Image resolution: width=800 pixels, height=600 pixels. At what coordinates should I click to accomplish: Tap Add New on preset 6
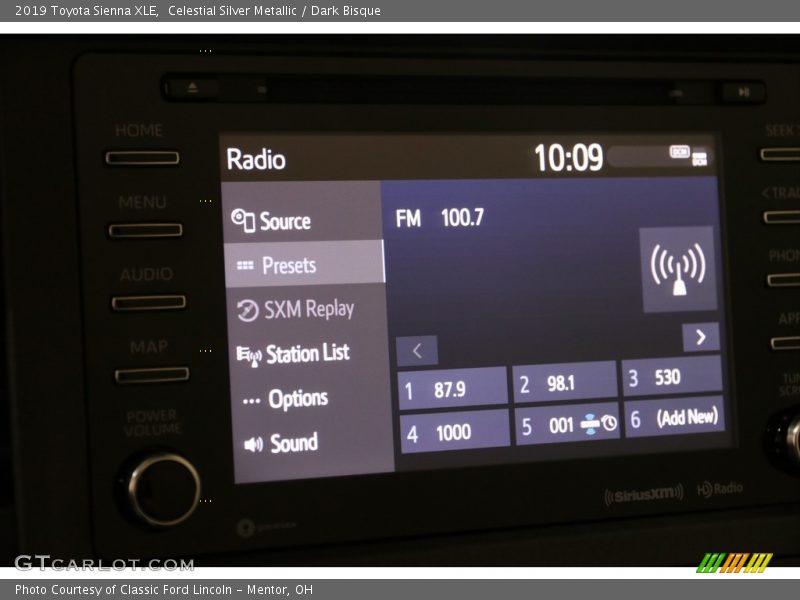pyautogui.click(x=673, y=418)
